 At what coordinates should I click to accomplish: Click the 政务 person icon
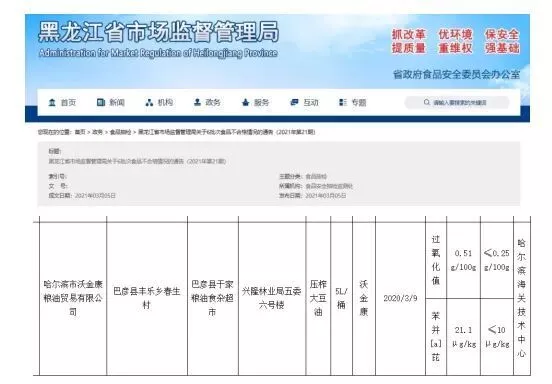coord(197,102)
